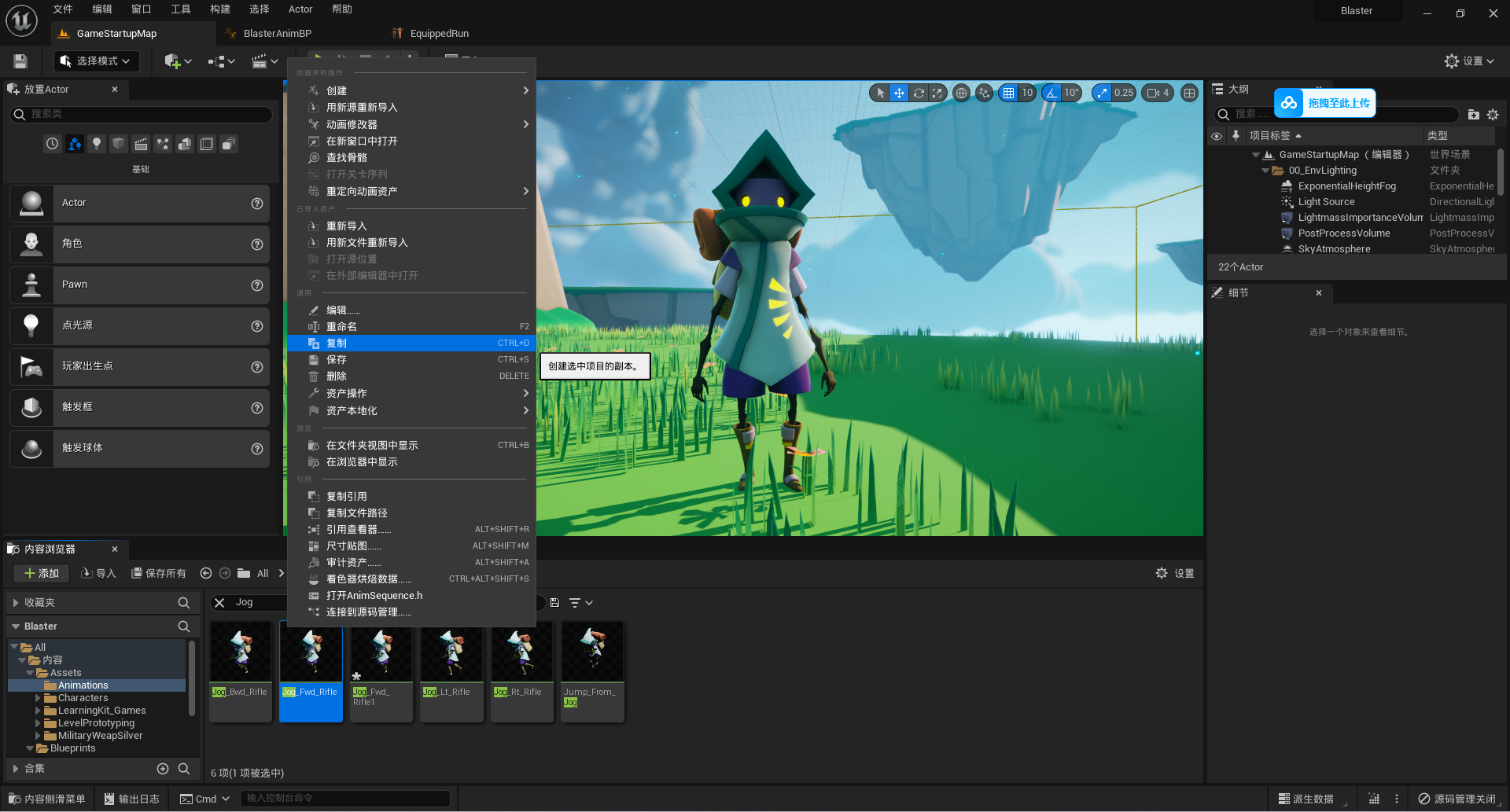Click the 保存所有 button
1510x812 pixels.
159,573
